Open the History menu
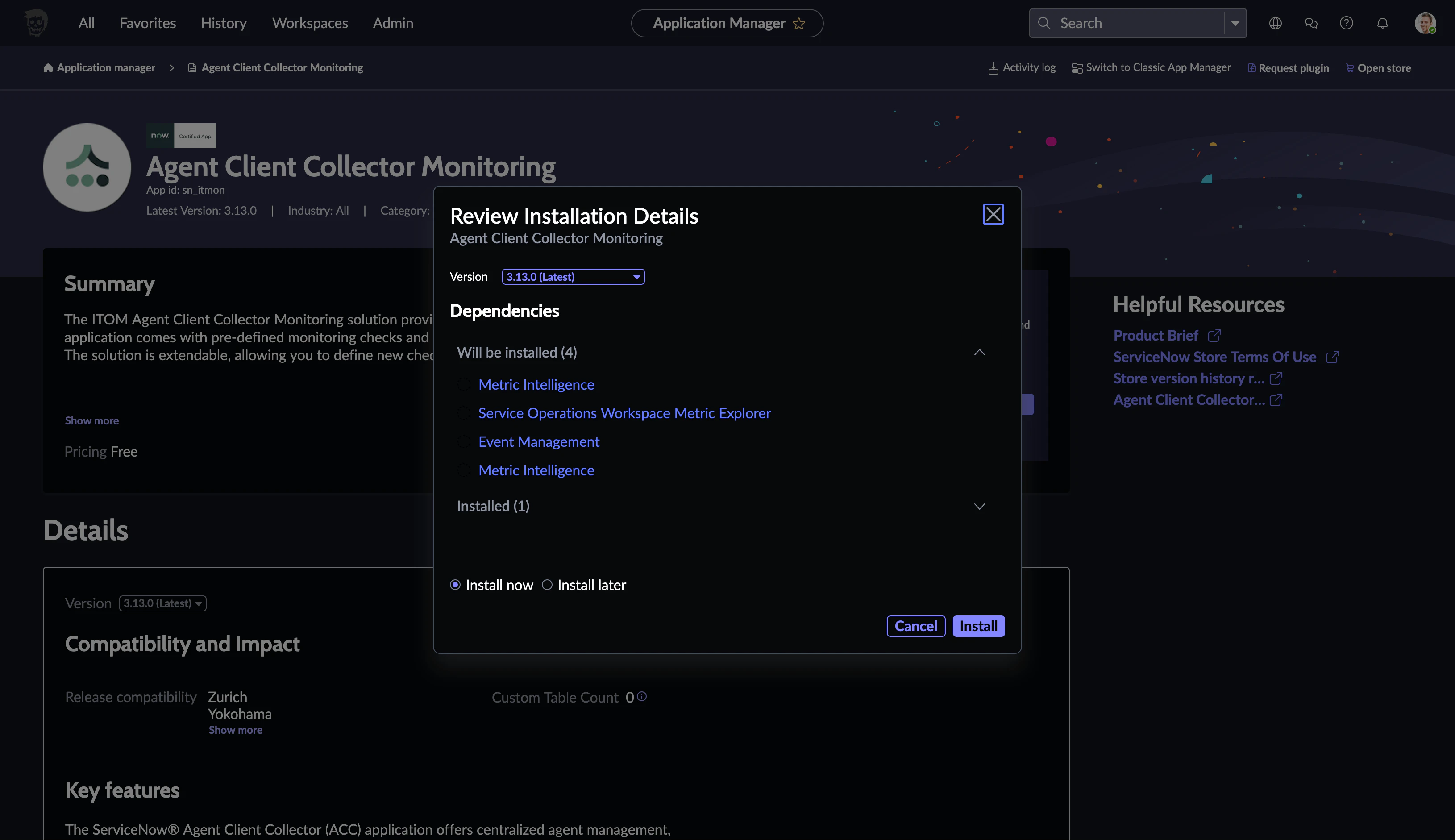The width and height of the screenshot is (1455, 840). click(x=224, y=23)
